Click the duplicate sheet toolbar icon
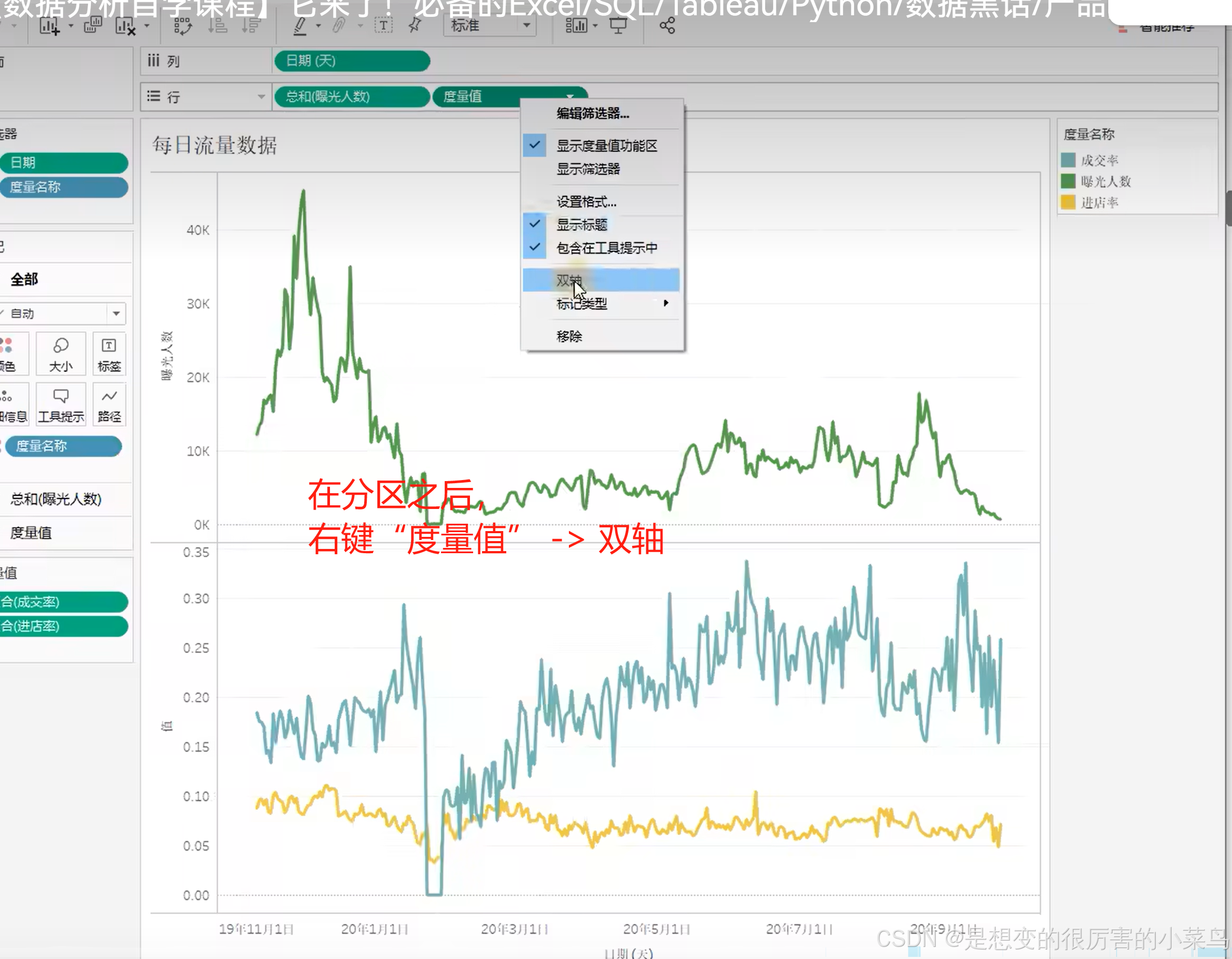Image resolution: width=1232 pixels, height=959 pixels. tap(93, 25)
